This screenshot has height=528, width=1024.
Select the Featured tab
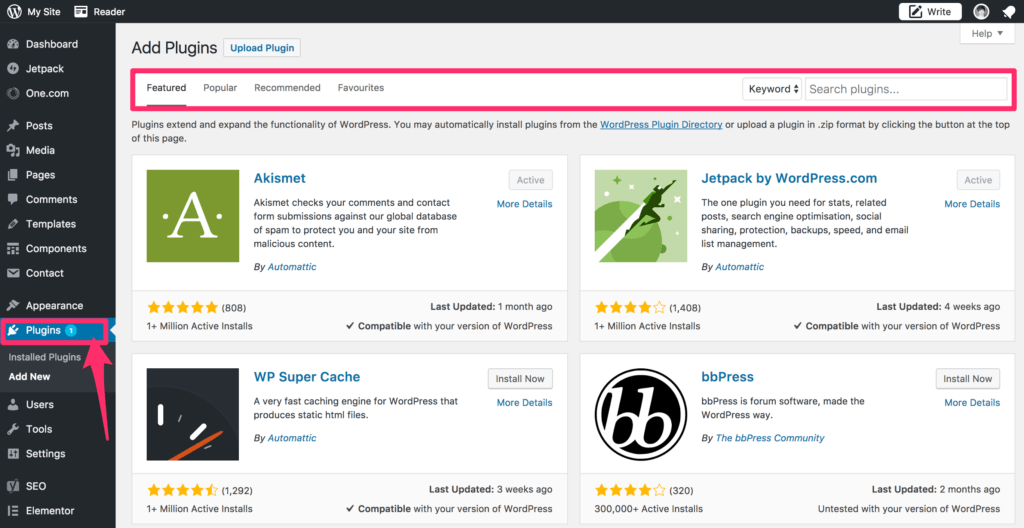(166, 88)
